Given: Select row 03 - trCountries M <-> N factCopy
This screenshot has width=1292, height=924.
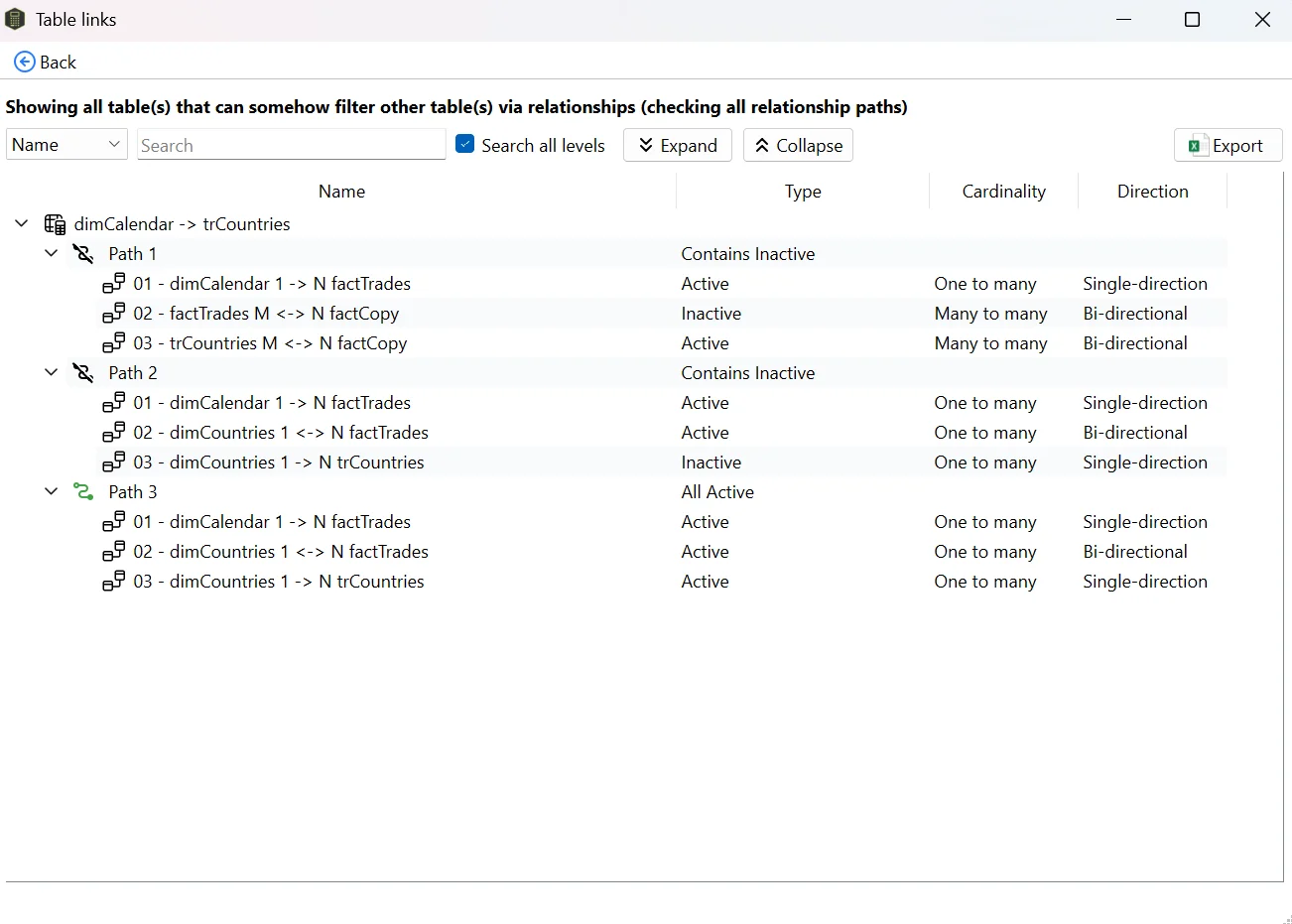Looking at the screenshot, I should tap(270, 343).
